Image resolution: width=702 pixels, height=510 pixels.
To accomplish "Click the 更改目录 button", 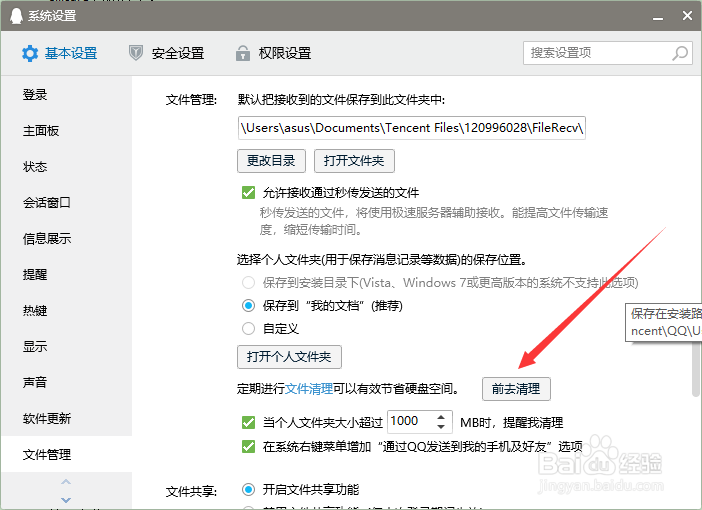I will [x=271, y=161].
